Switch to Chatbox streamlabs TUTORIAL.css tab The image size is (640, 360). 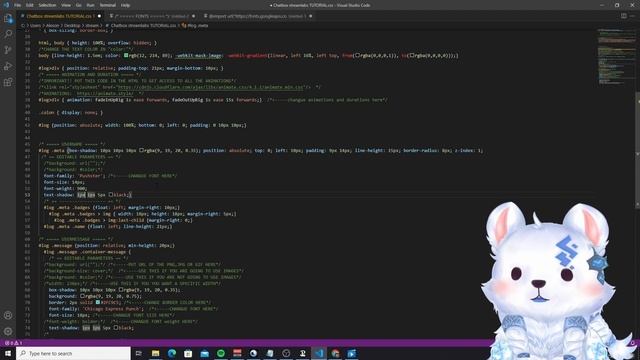click(60, 16)
